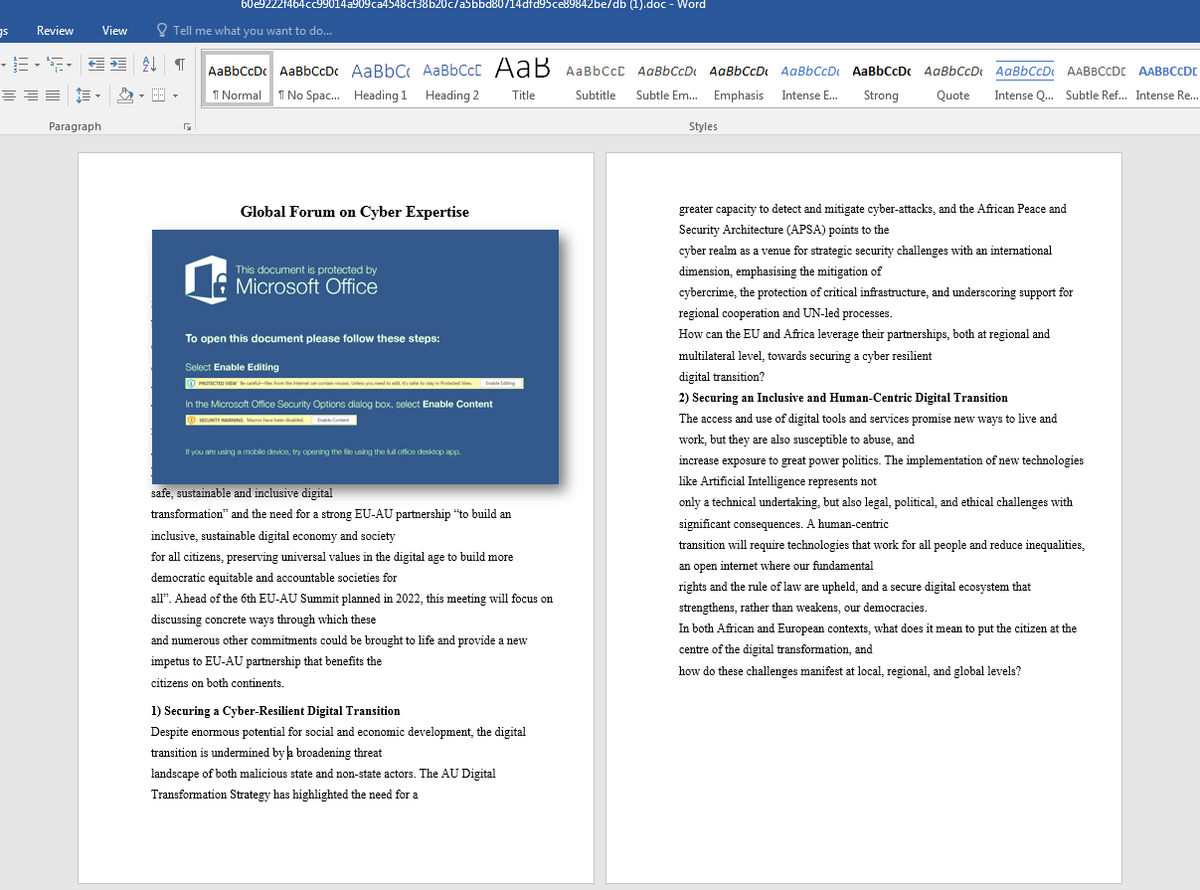The width and height of the screenshot is (1200, 890).
Task: Click the line 'digital transition?' on page two
Action: [x=721, y=377]
